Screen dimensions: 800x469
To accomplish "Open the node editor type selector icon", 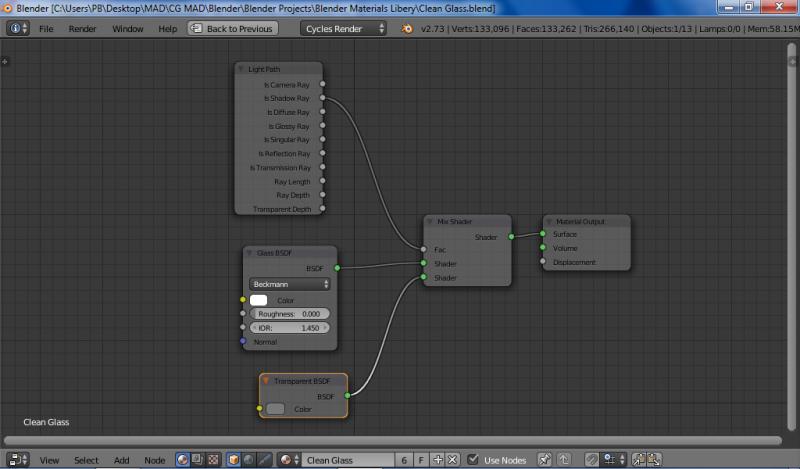I will point(18,460).
